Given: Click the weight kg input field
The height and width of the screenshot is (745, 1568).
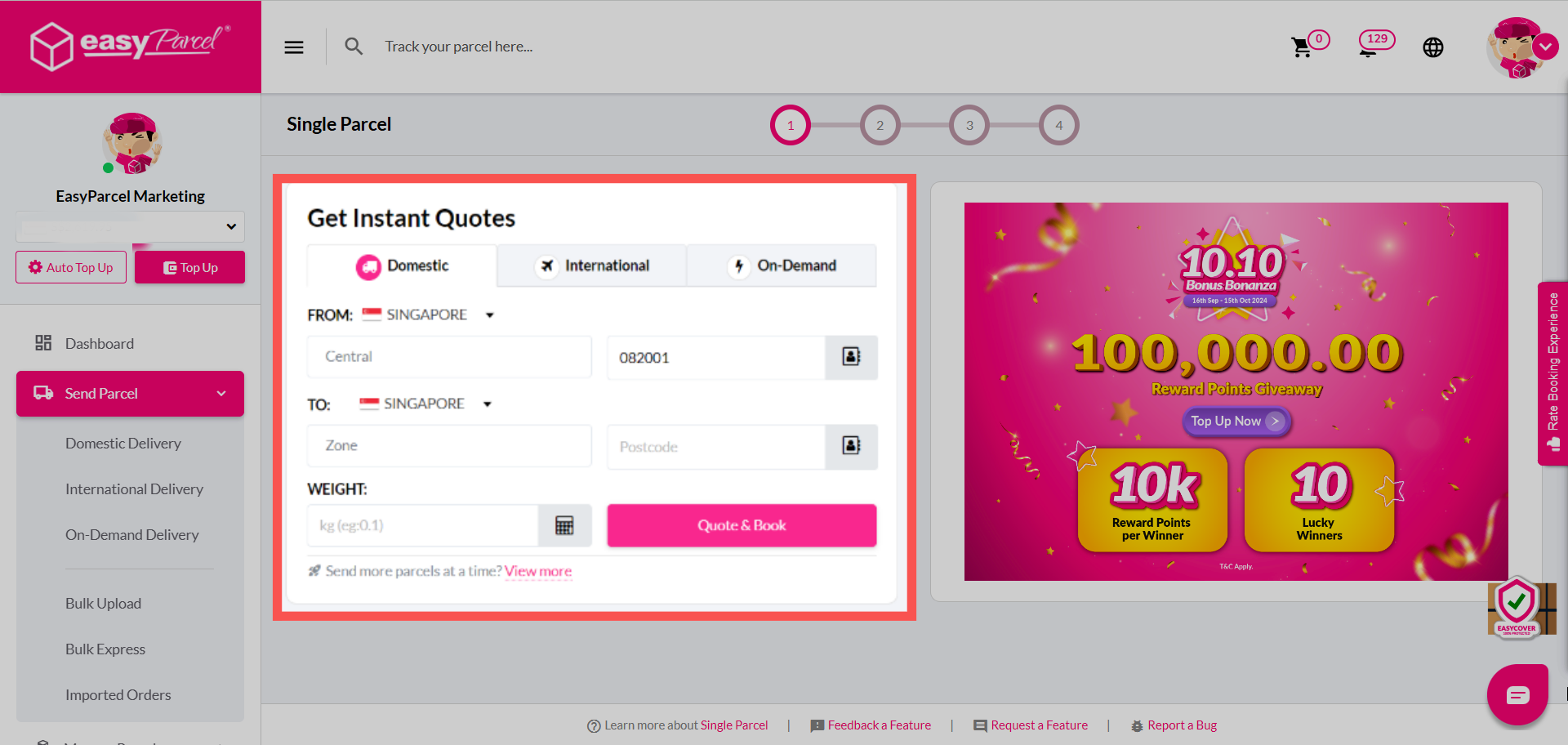Looking at the screenshot, I should pos(423,525).
